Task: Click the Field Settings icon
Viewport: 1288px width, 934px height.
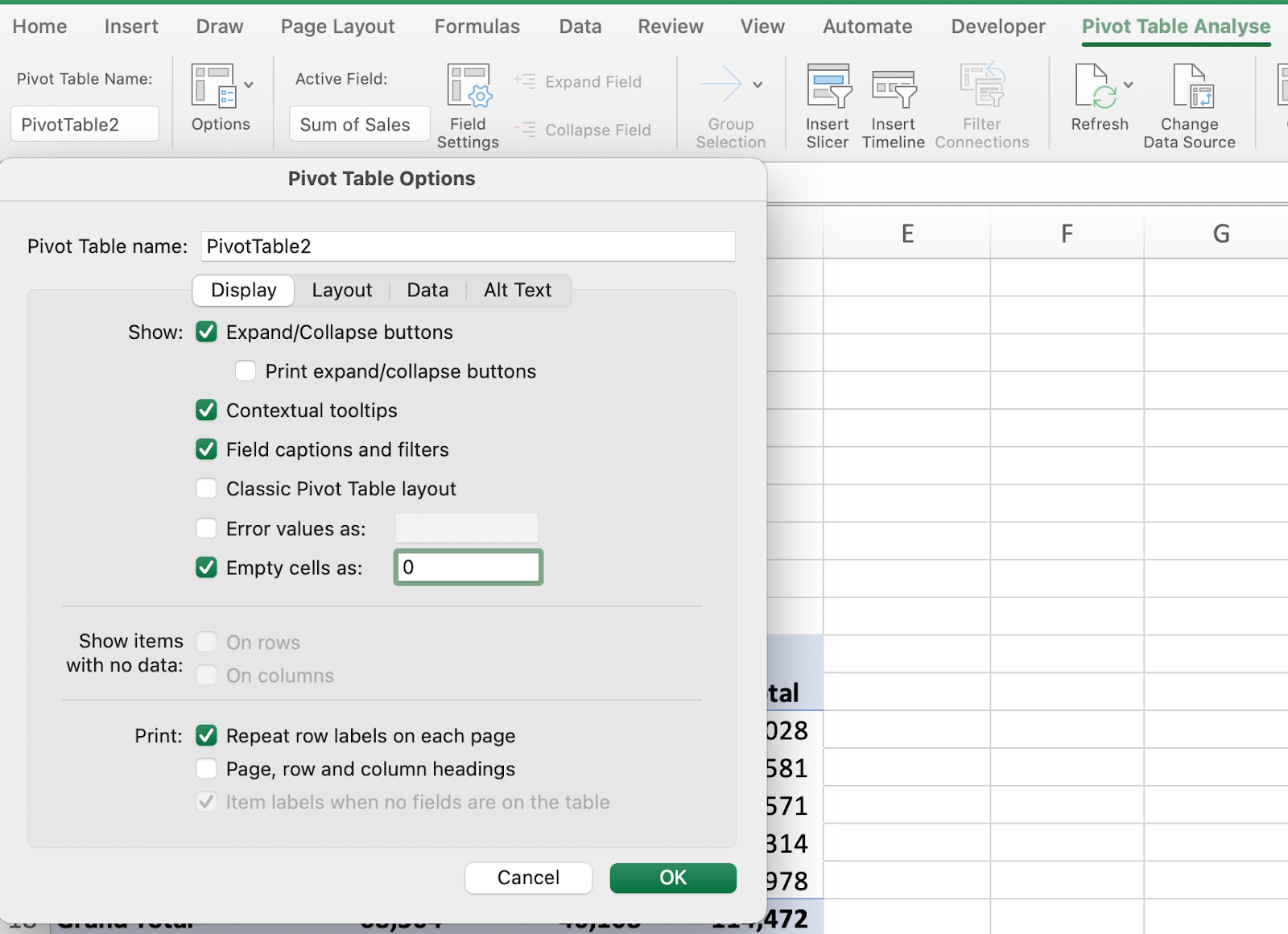Action: [x=468, y=89]
